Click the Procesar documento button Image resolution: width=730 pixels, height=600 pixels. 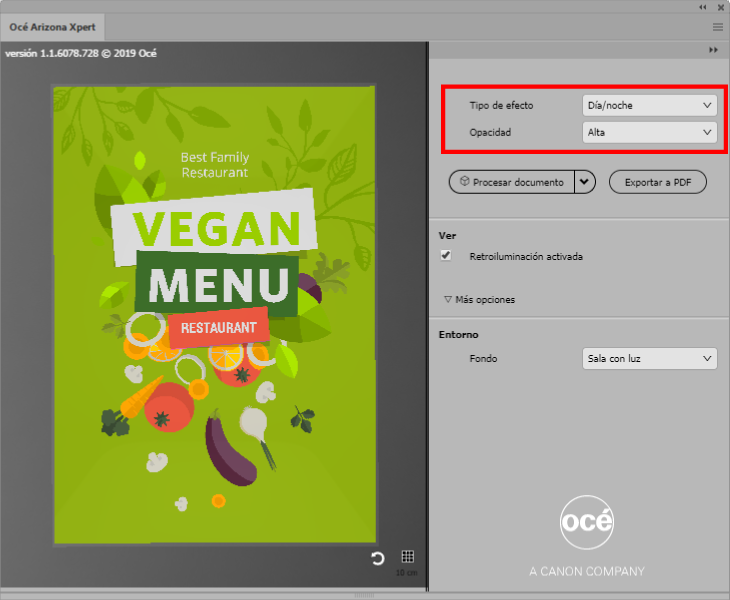pyautogui.click(x=512, y=182)
